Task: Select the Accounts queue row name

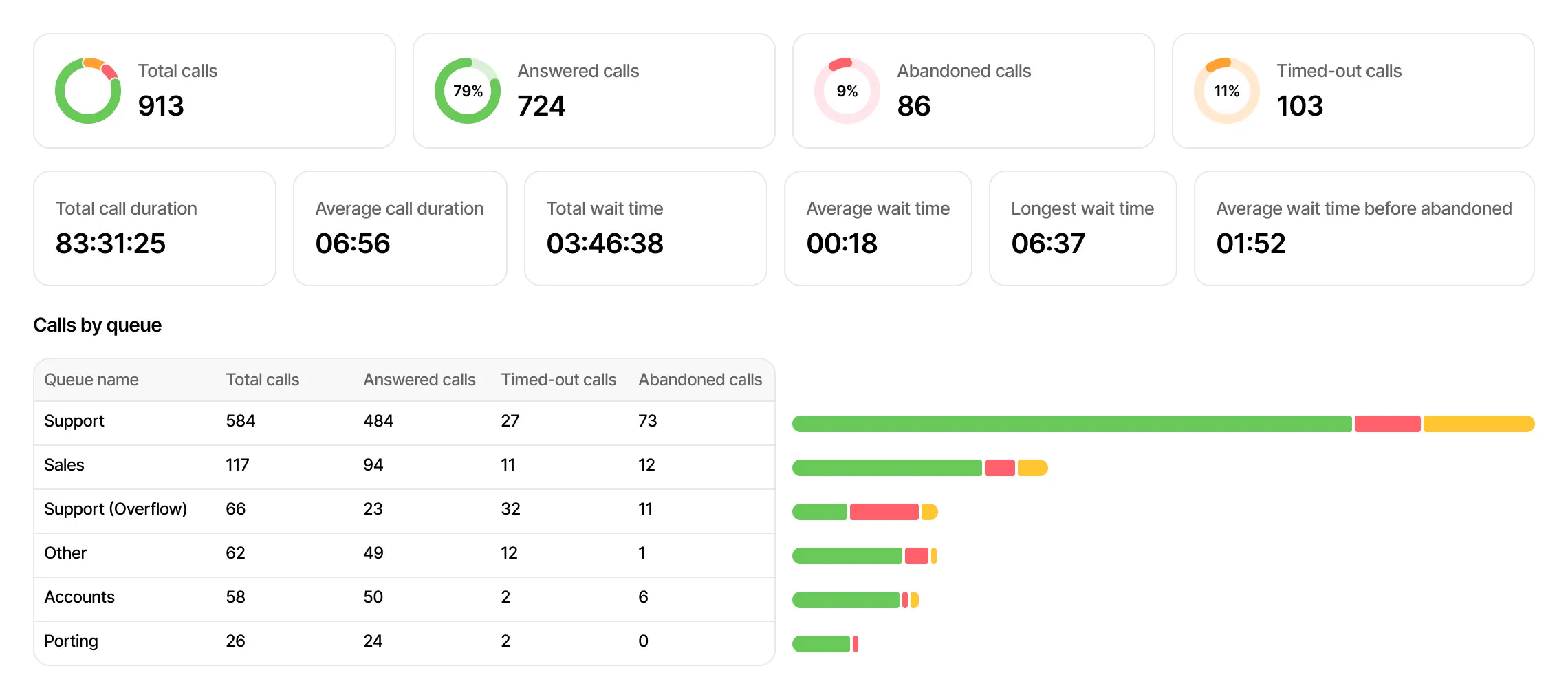Action: click(x=79, y=597)
